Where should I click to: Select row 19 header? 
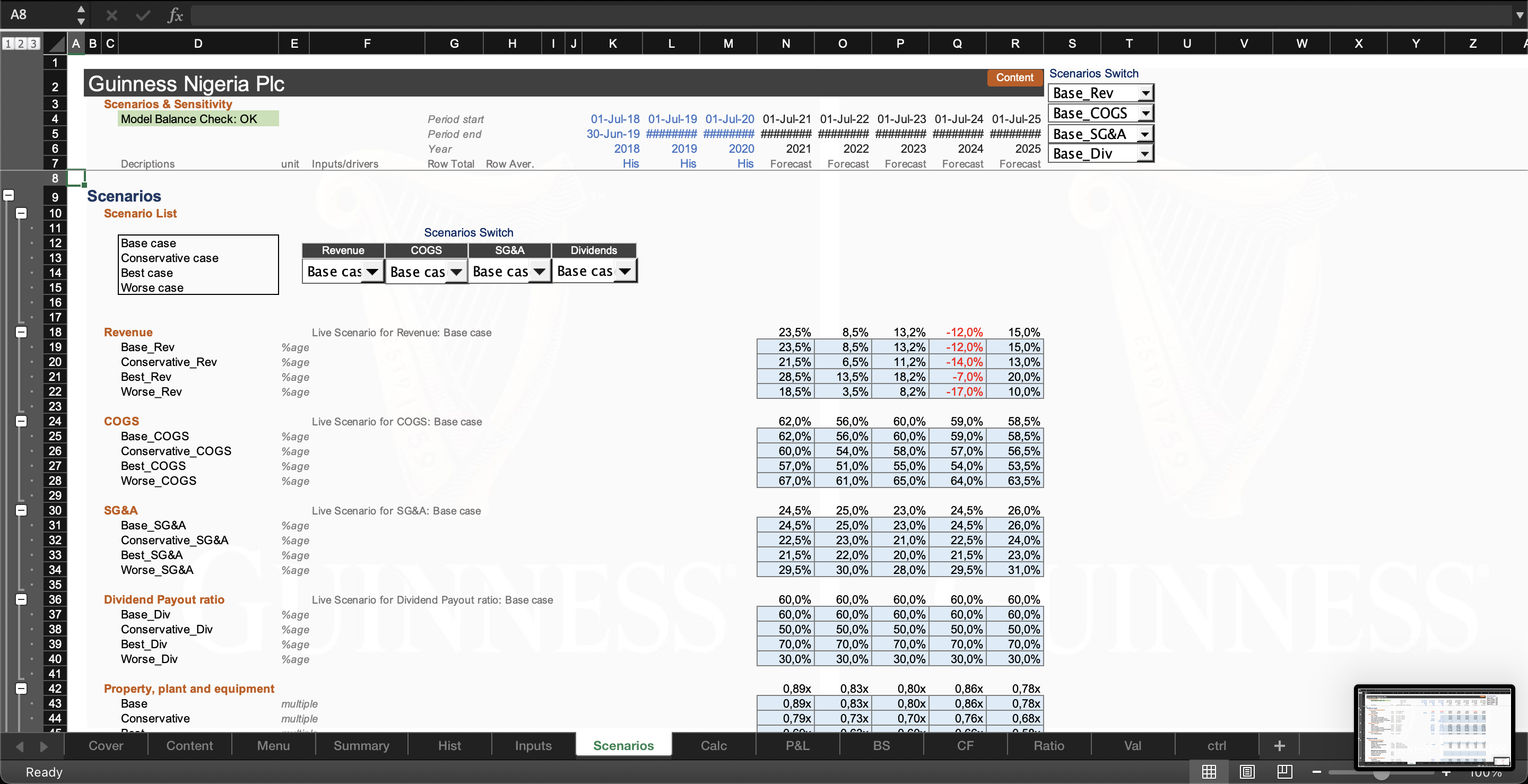coord(55,347)
